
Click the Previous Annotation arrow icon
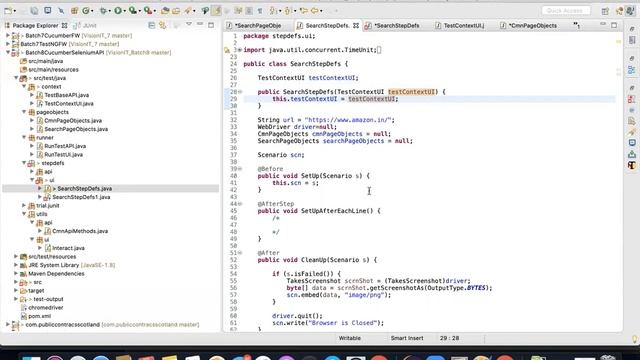(287, 11)
